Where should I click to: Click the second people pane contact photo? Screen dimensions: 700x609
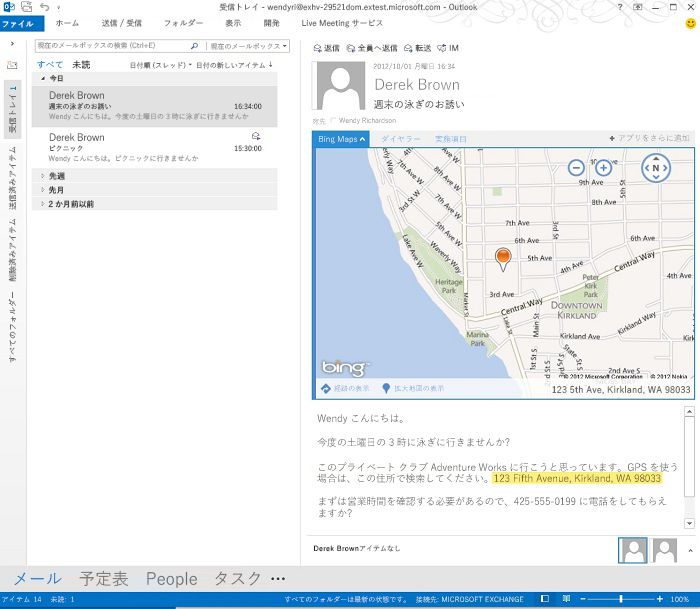point(665,550)
